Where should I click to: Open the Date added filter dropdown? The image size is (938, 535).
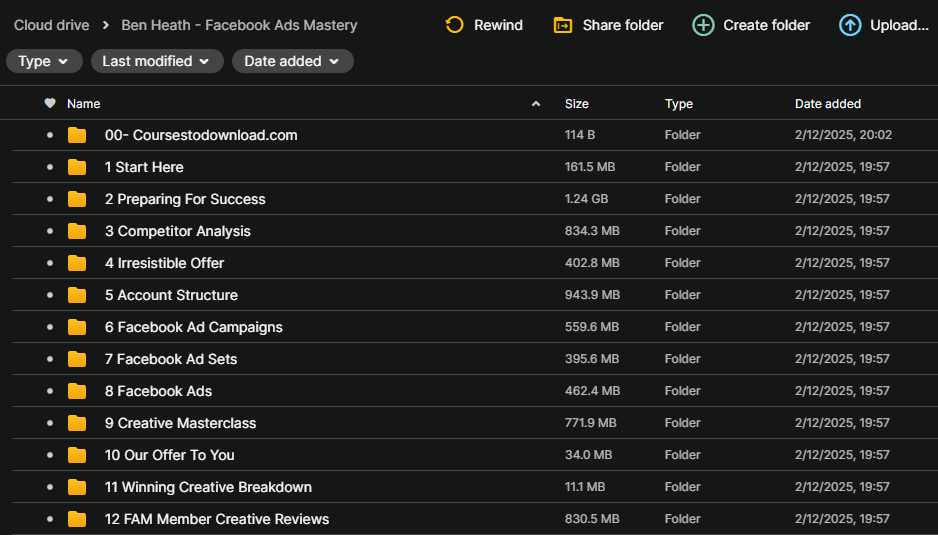point(293,61)
